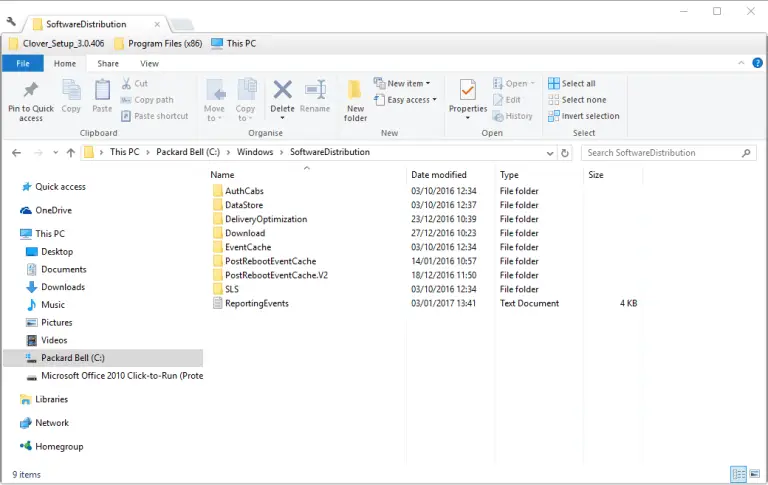
Task: Open the address bar history dropdown
Action: (x=550, y=153)
